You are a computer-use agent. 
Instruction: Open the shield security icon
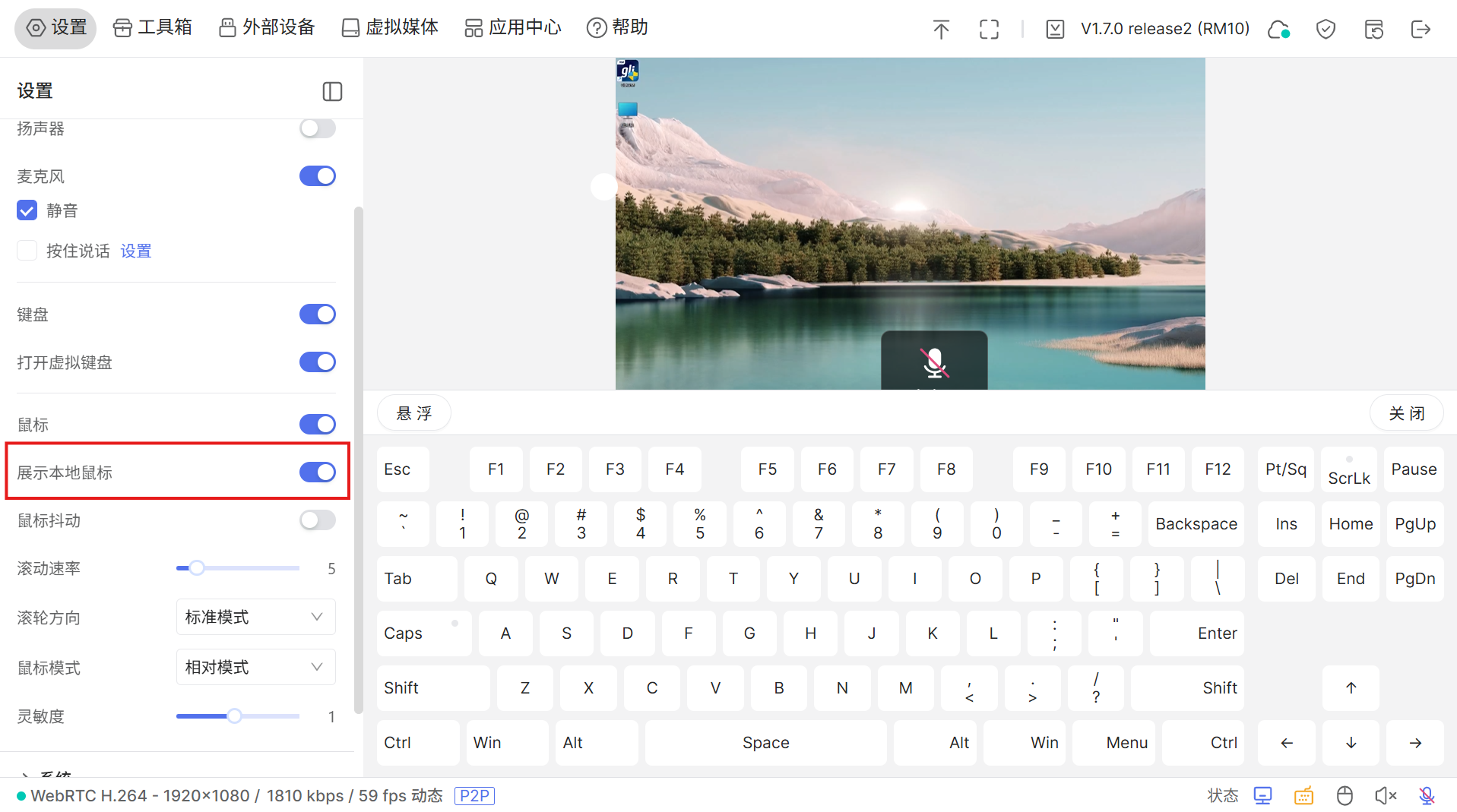(x=1326, y=29)
